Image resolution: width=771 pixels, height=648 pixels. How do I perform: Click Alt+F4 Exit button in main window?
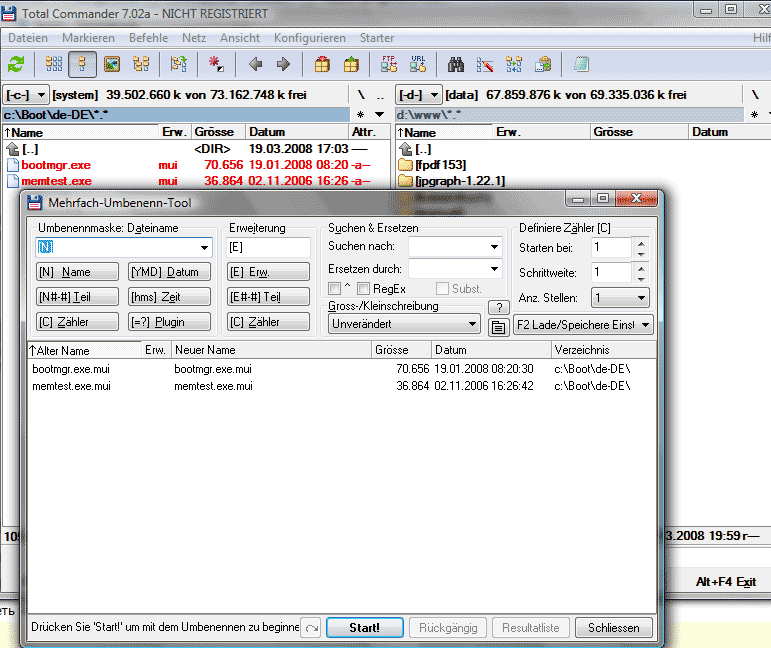(725, 582)
